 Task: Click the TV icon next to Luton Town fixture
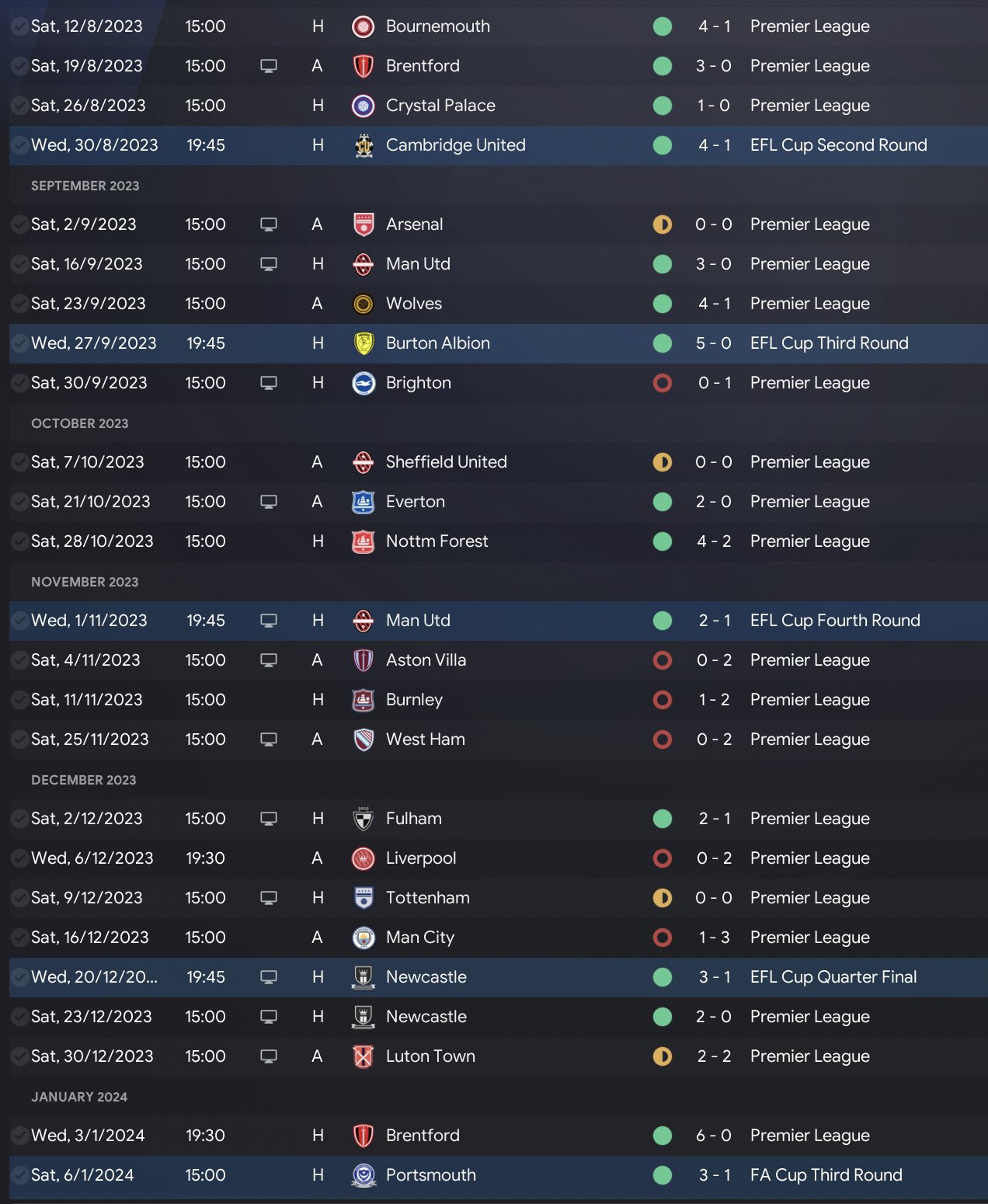tap(269, 1056)
